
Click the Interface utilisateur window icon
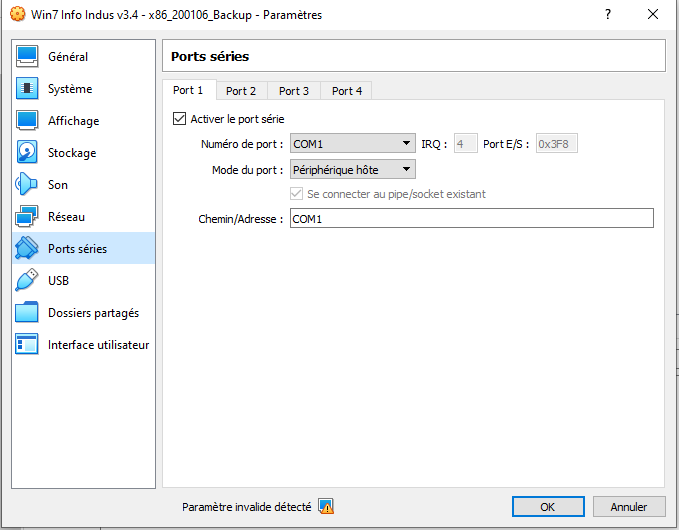tap(27, 344)
